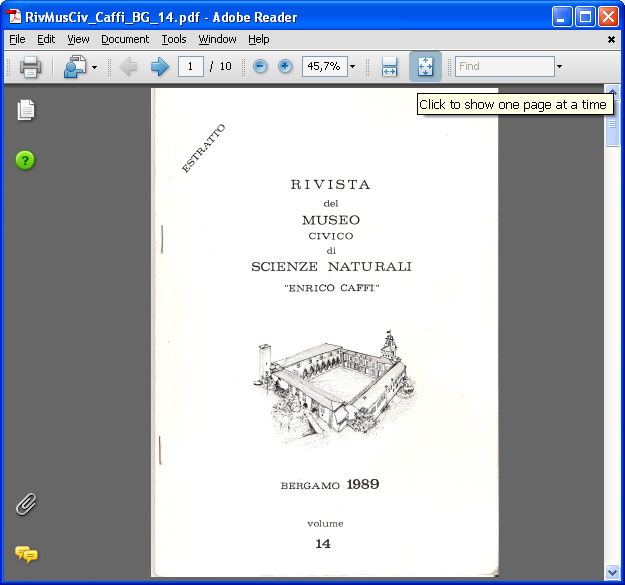Open the Edit menu

[46, 39]
